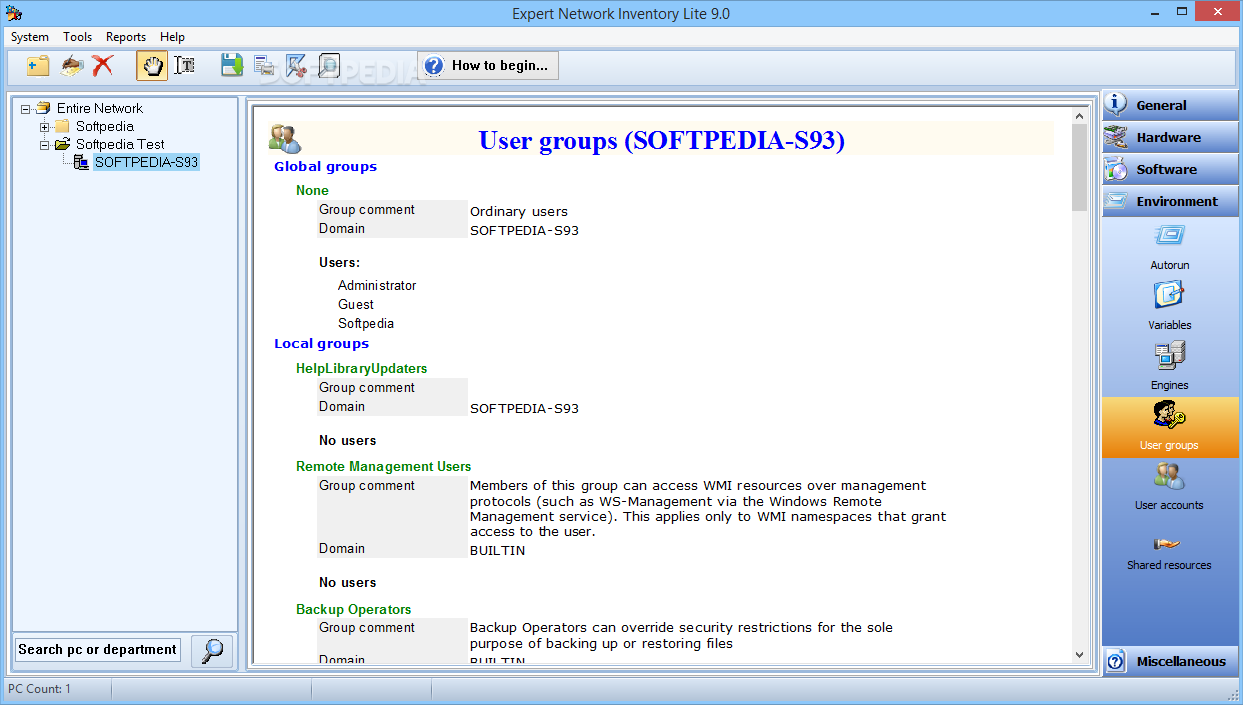This screenshot has height=705, width=1243.
Task: Click the Global groups heading
Action: click(325, 167)
